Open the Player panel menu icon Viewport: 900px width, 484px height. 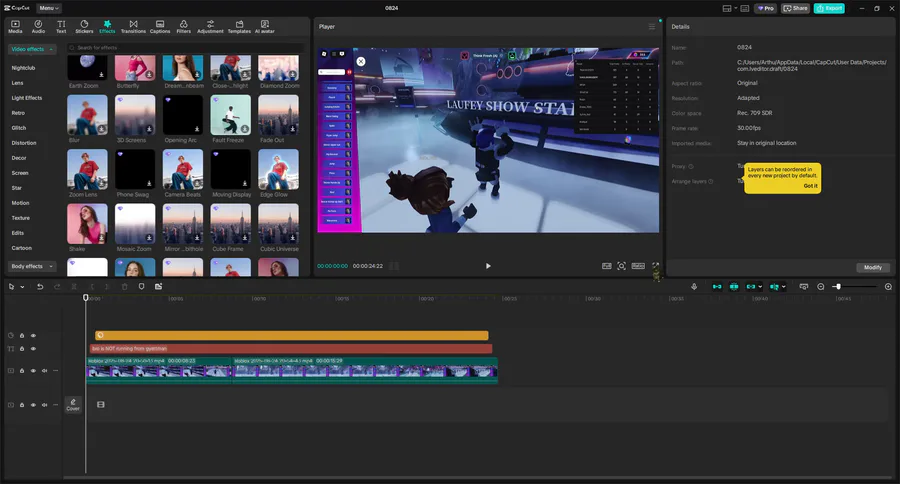[651, 26]
